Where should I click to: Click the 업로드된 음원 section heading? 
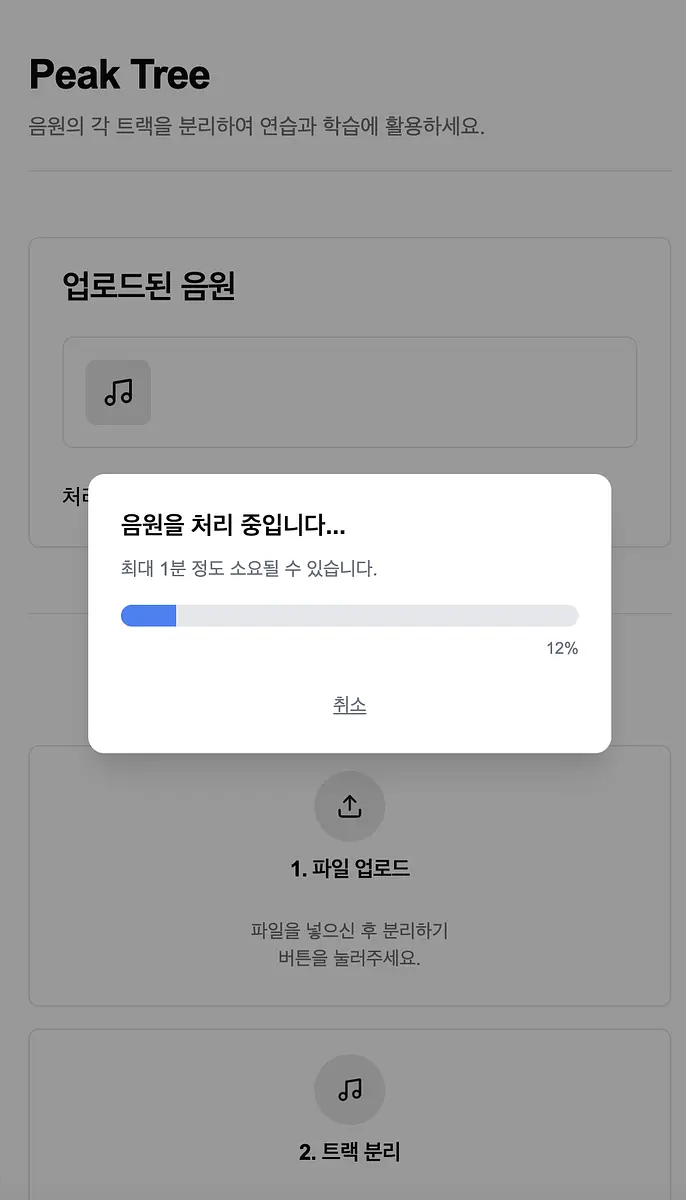[x=148, y=286]
